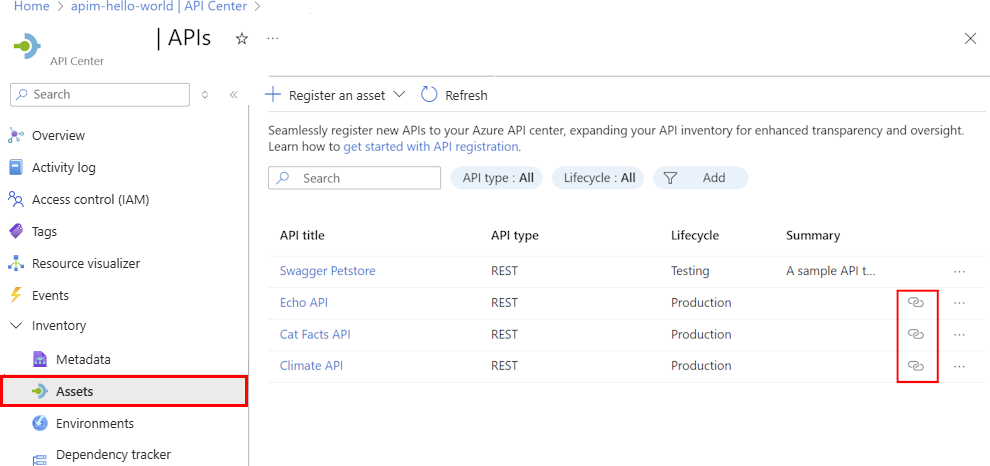The height and width of the screenshot is (466, 990).
Task: Click the API Center logo icon
Action: 27,47
